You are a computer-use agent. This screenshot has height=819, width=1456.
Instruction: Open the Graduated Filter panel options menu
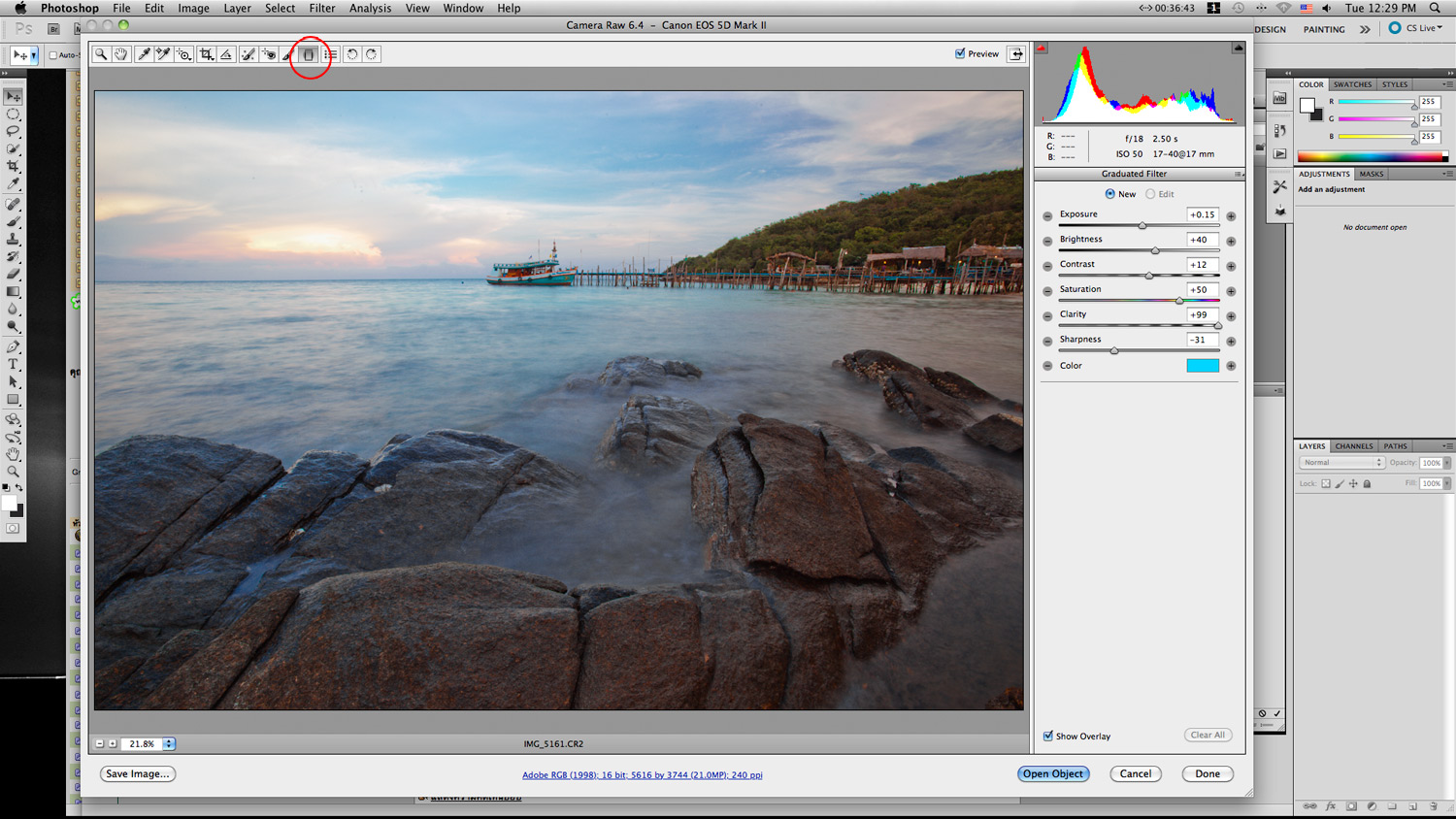coord(1238,175)
